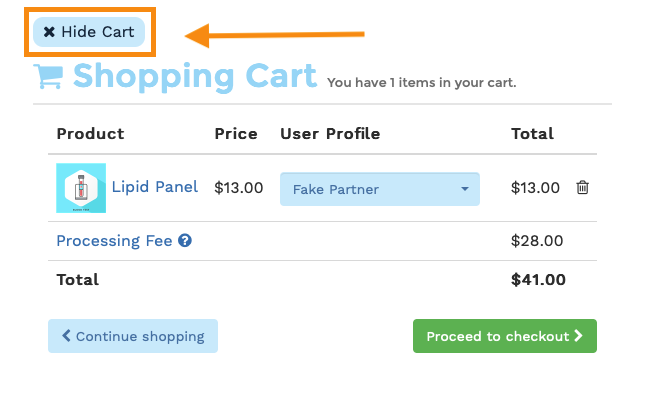The width and height of the screenshot is (649, 394).
Task: Click the items in your cart message
Action: 421,83
